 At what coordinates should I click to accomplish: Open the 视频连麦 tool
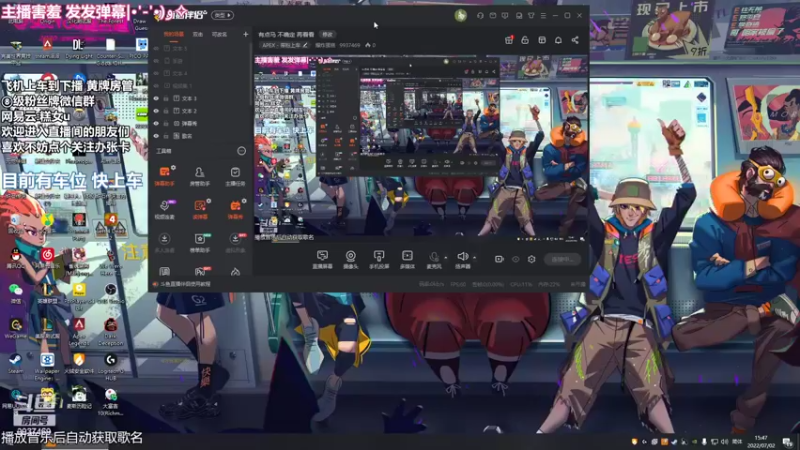pyautogui.click(x=164, y=209)
